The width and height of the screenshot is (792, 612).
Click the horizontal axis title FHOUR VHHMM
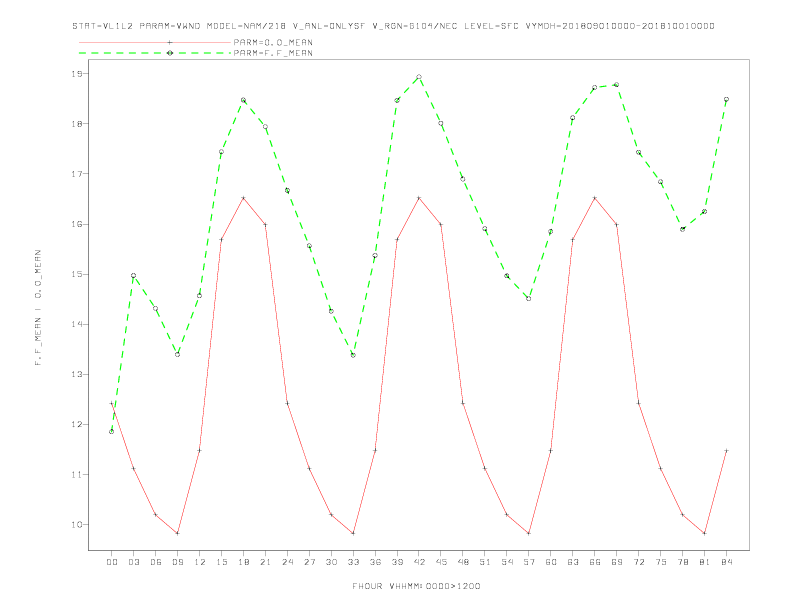(x=416, y=586)
